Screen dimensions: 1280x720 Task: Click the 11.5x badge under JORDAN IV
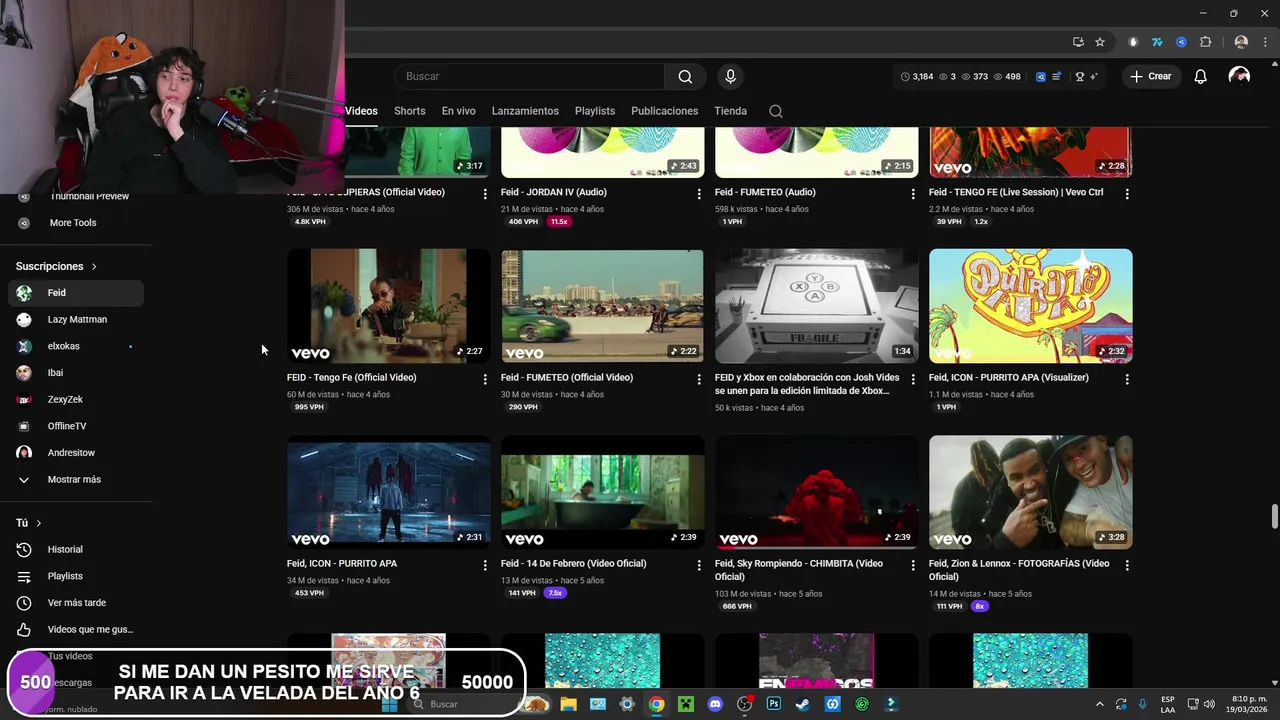coord(559,222)
